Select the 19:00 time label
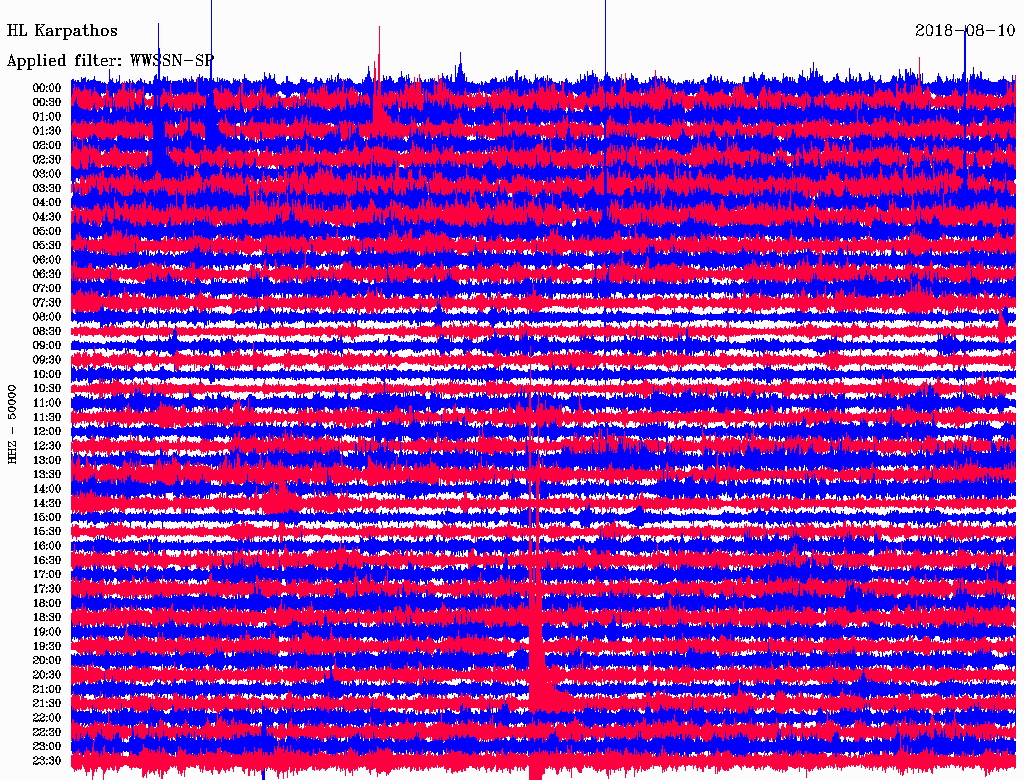 pyautogui.click(x=47, y=632)
